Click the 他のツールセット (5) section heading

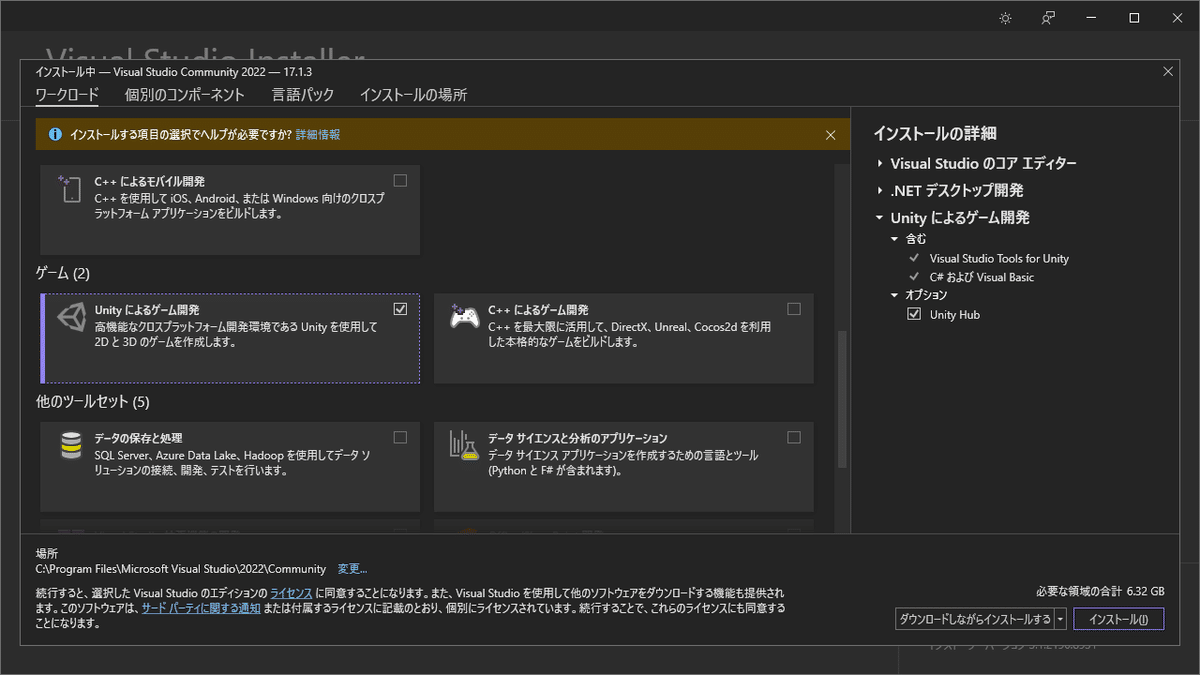pyautogui.click(x=92, y=402)
